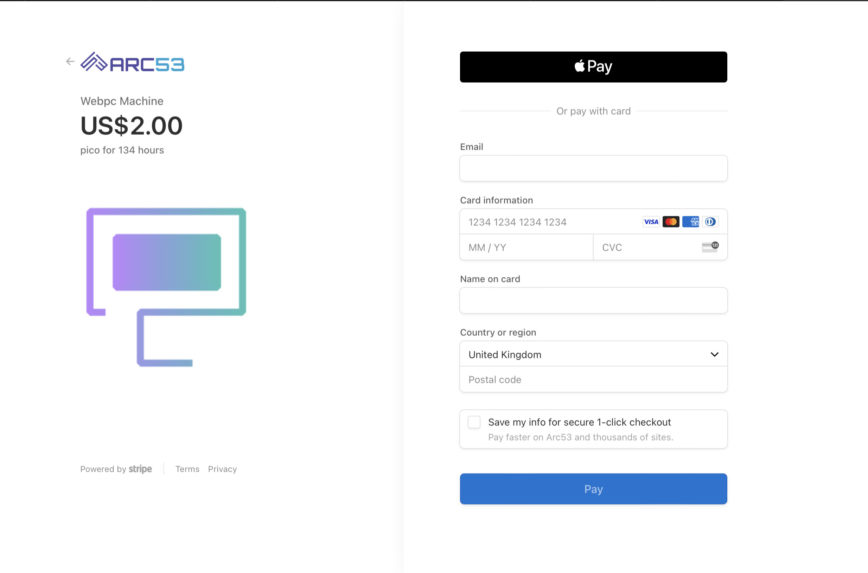Click the blue Pay button
The height and width of the screenshot is (573, 868).
pos(593,489)
